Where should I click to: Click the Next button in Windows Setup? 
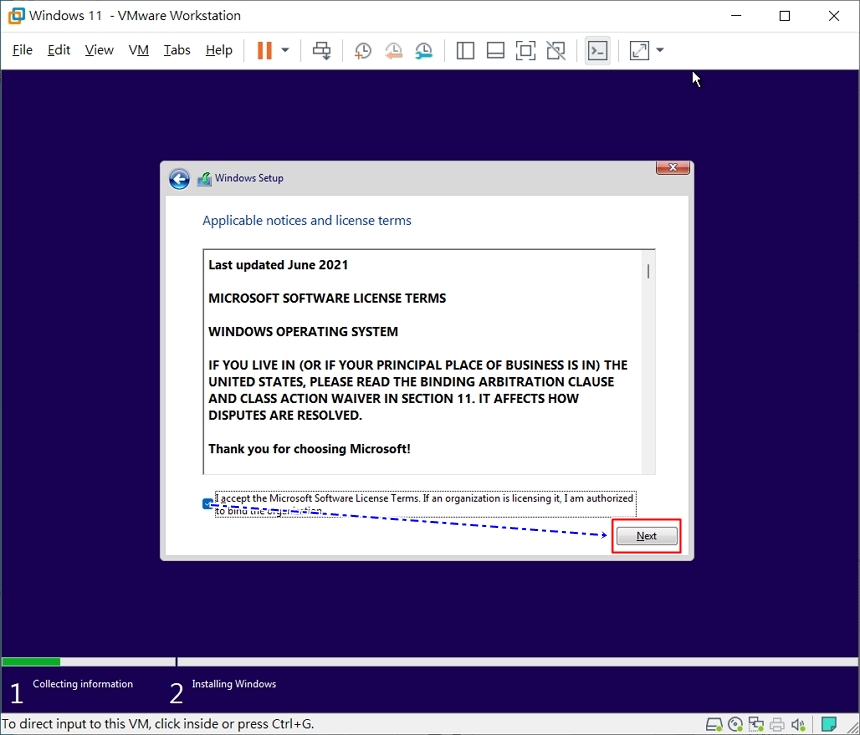click(646, 536)
